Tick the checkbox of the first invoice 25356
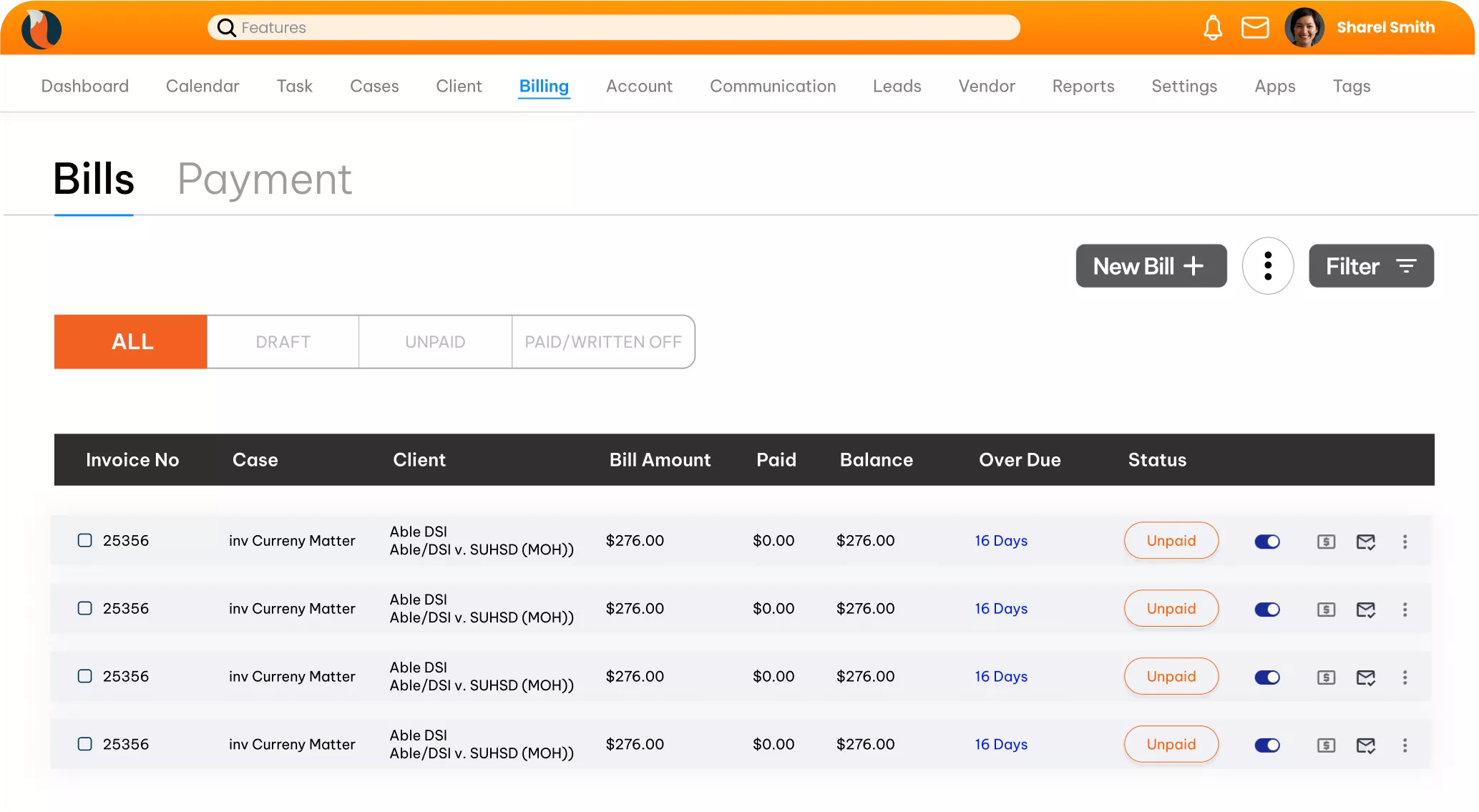1479x812 pixels. coord(84,540)
